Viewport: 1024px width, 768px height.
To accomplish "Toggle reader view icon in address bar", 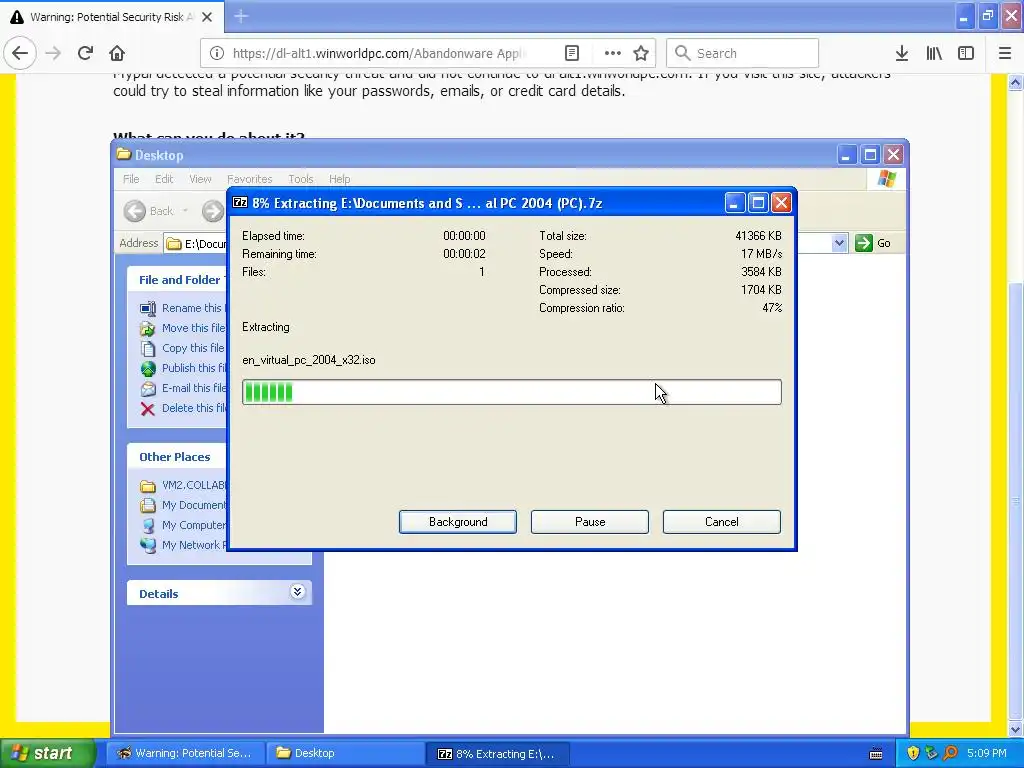I will pyautogui.click(x=571, y=53).
